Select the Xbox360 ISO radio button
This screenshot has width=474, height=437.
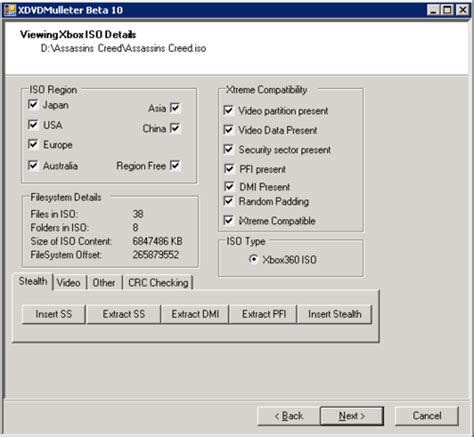pos(254,259)
